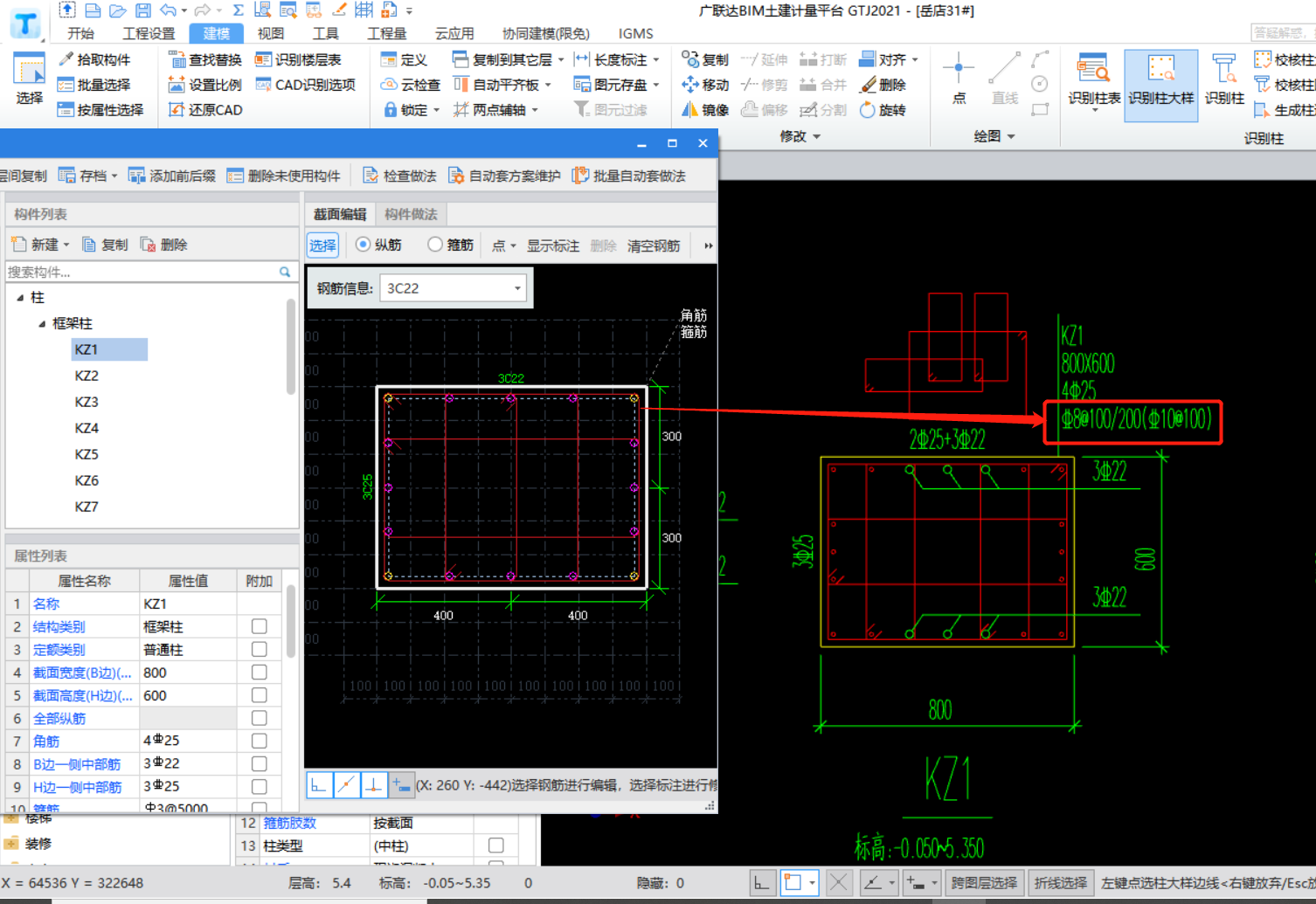
Task: Collapse the 框架柱 tree node
Action: pyautogui.click(x=41, y=324)
